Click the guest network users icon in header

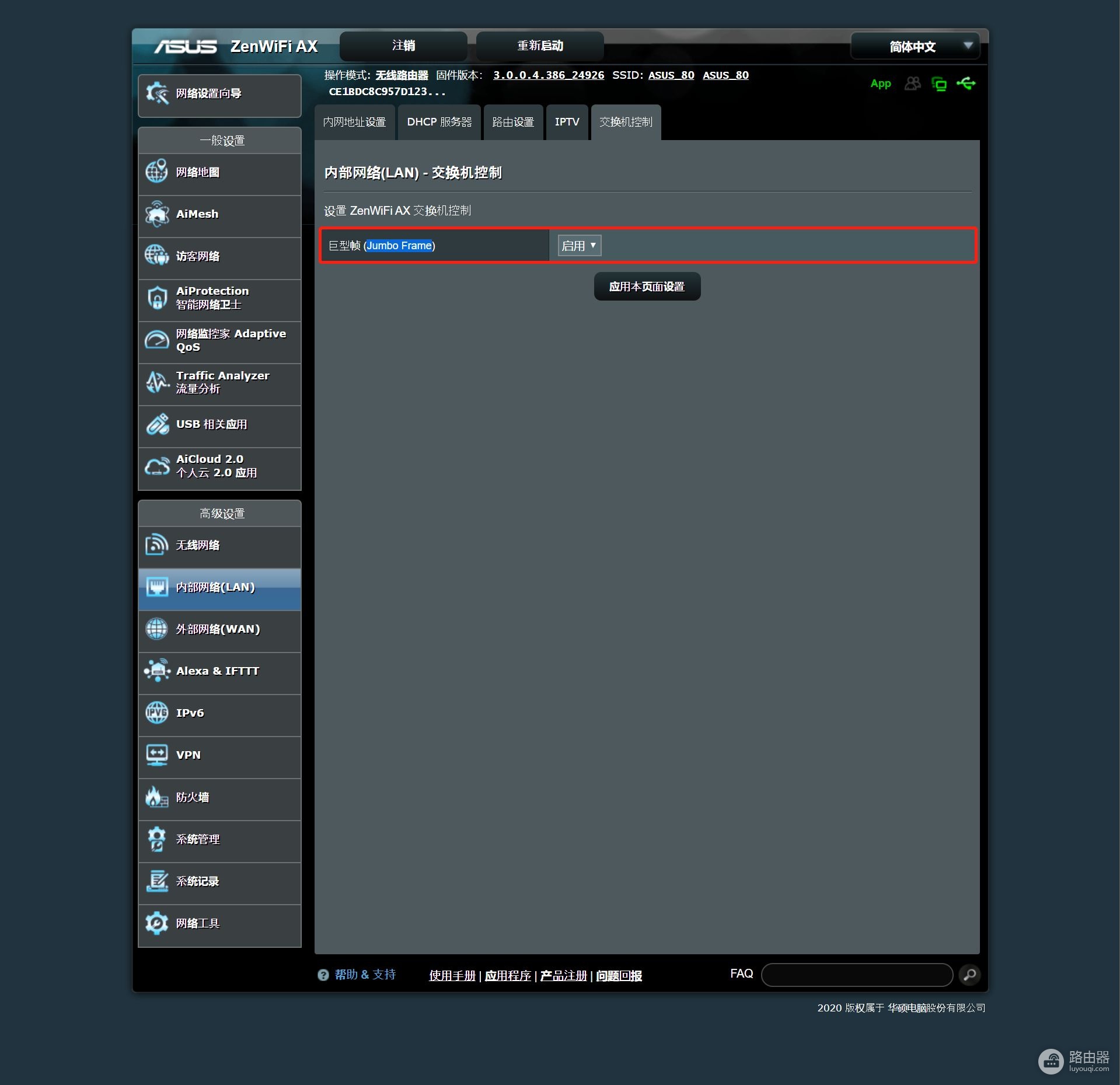(x=912, y=83)
